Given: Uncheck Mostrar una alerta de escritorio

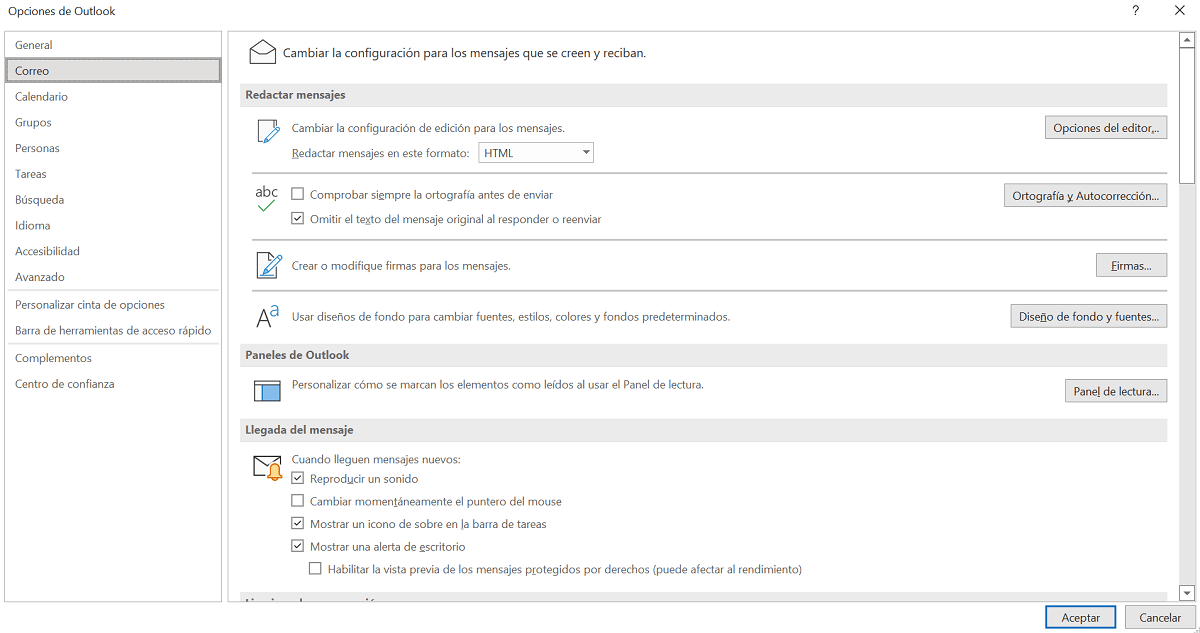Looking at the screenshot, I should coord(298,546).
